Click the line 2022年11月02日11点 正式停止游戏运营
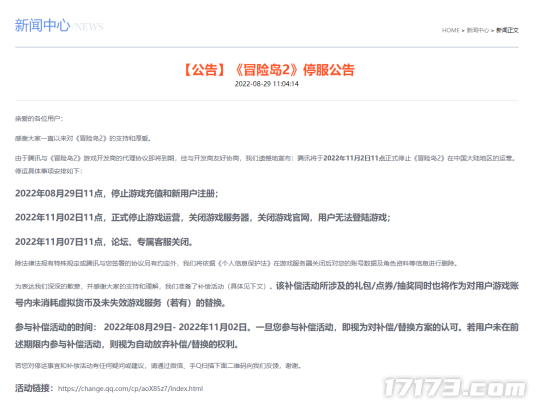Image resolution: width=540 pixels, height=409 pixels. coord(202,218)
